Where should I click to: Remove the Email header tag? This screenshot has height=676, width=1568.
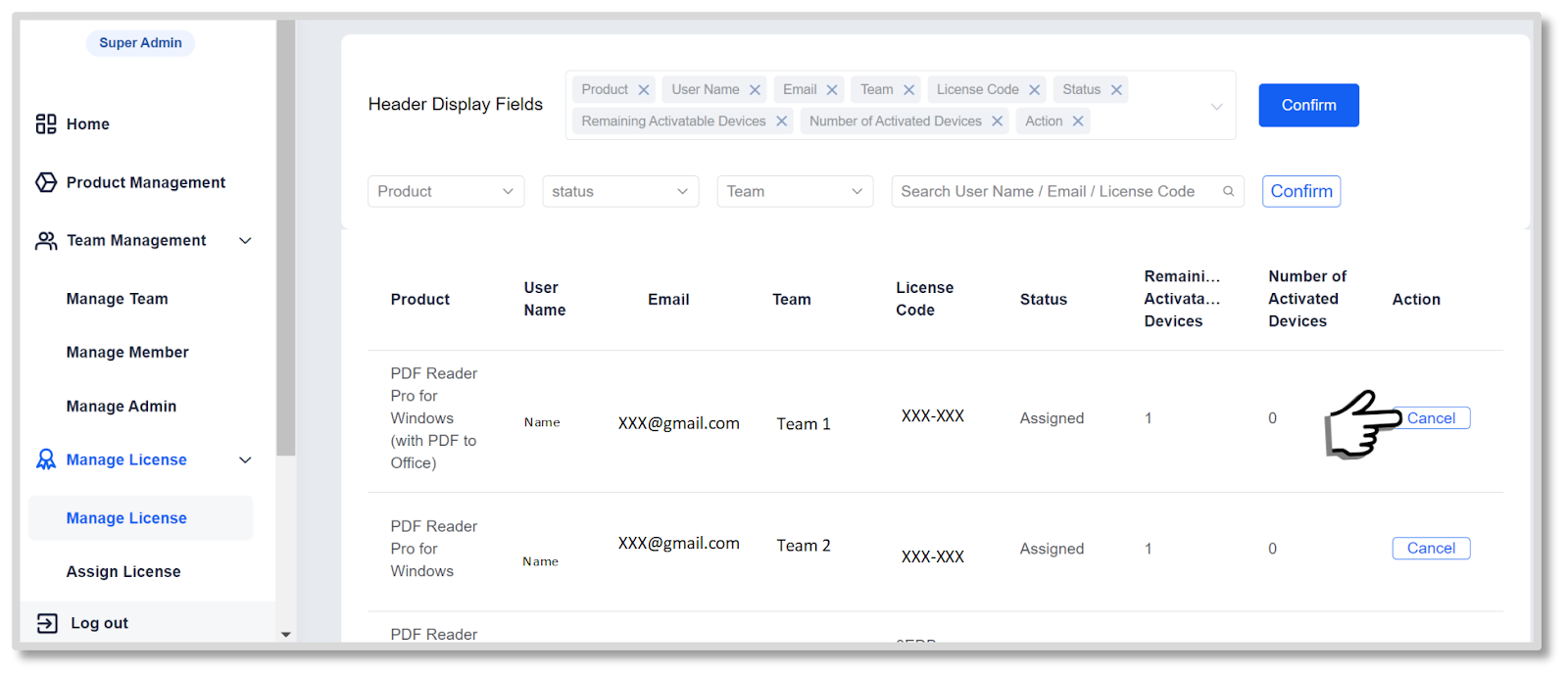click(x=832, y=90)
